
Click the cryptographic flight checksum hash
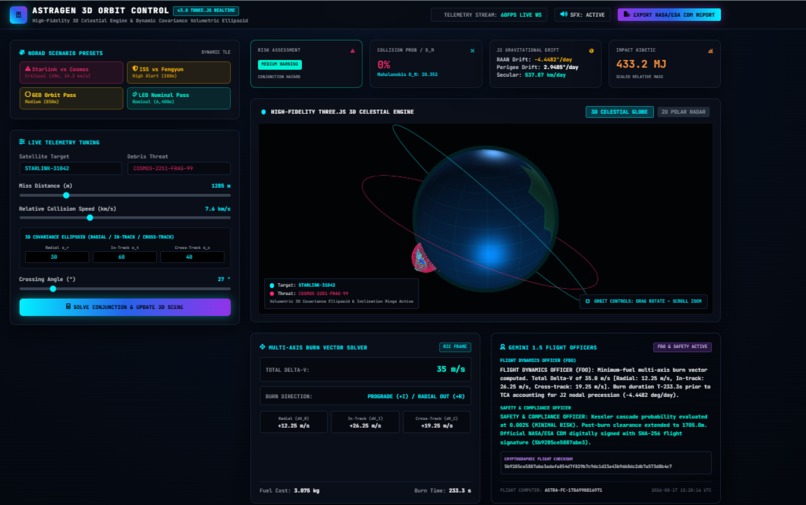(588, 466)
